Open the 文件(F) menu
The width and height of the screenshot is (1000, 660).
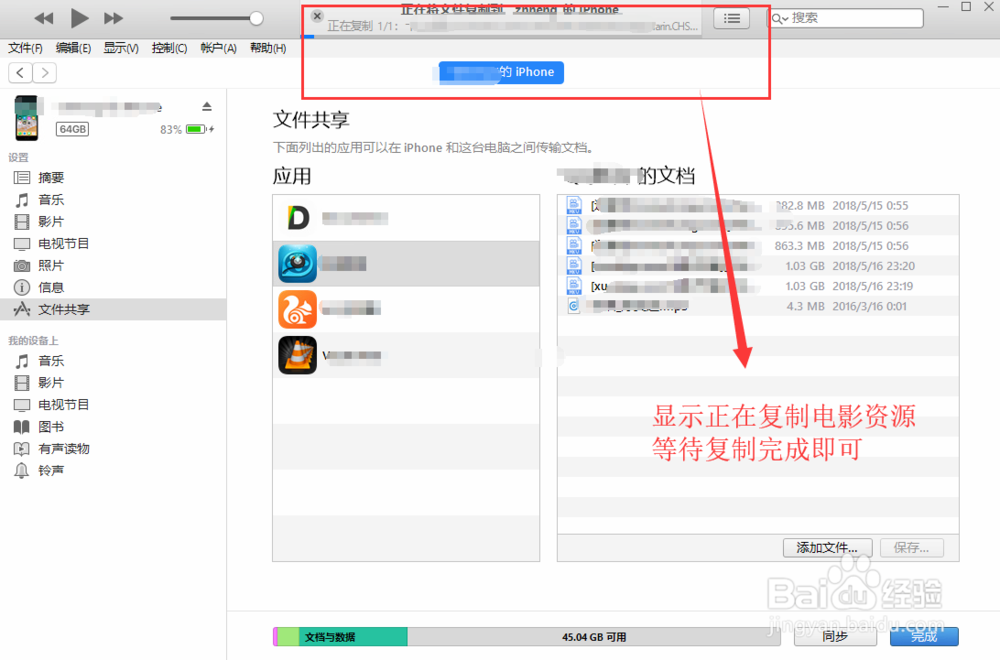point(26,48)
